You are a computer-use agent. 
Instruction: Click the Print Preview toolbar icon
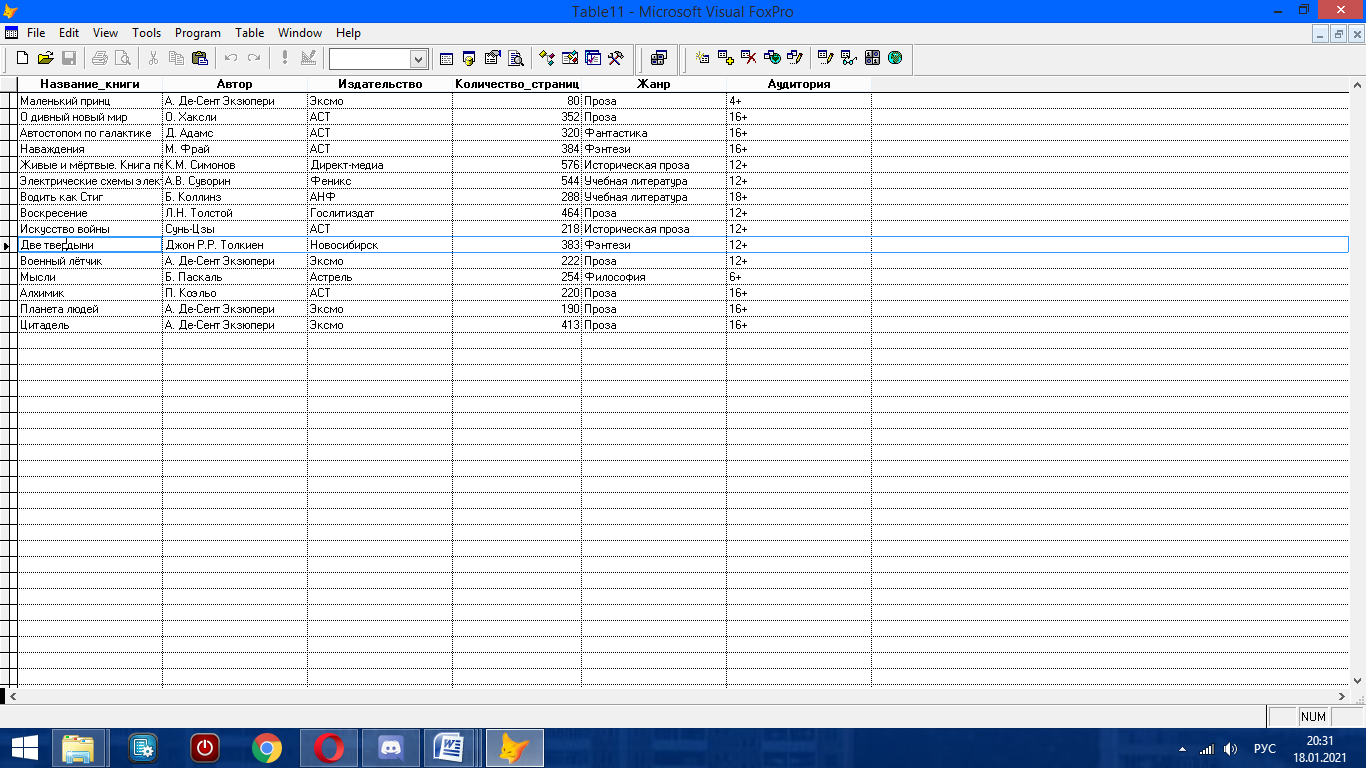[x=123, y=59]
